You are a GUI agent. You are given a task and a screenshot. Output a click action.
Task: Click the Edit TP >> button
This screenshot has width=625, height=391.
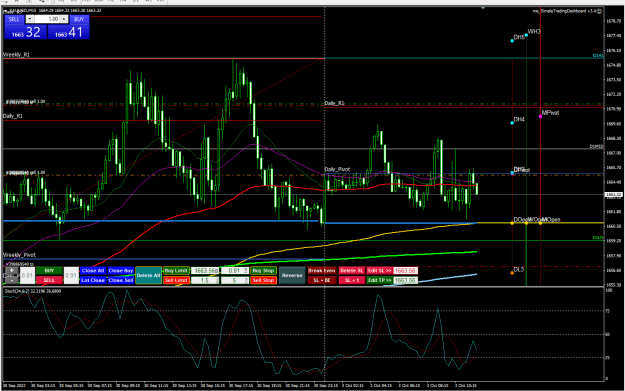[x=379, y=280]
